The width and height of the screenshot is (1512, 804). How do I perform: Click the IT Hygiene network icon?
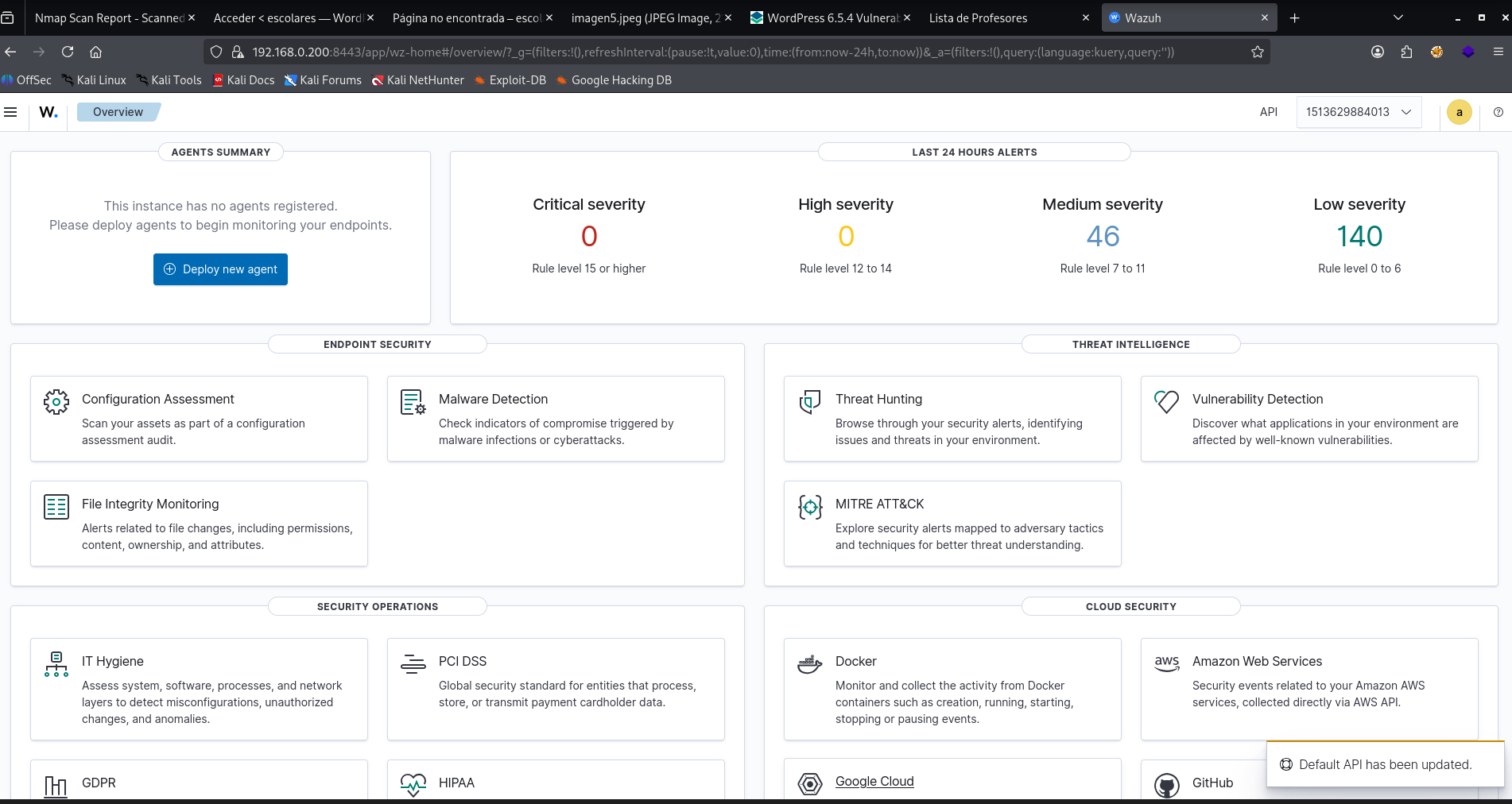point(56,664)
